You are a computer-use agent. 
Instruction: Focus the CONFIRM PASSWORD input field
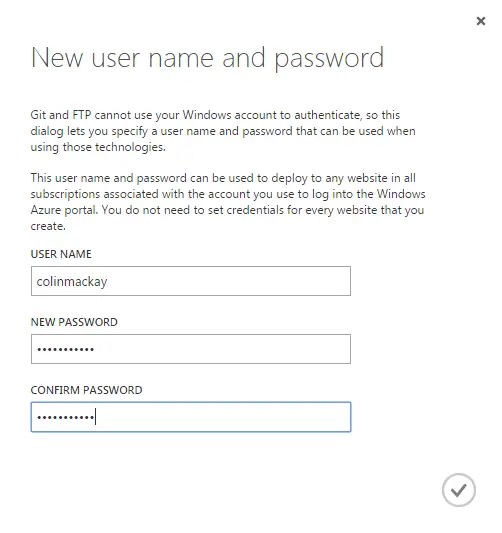click(191, 417)
